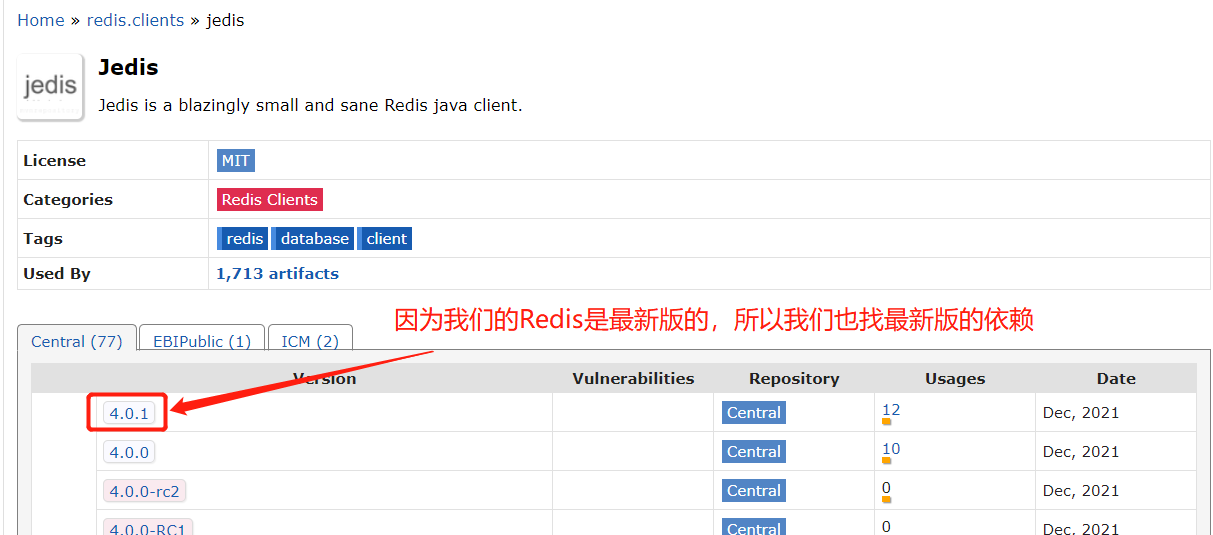Image resolution: width=1213 pixels, height=535 pixels.
Task: Click the License row label
Action: click(x=54, y=160)
